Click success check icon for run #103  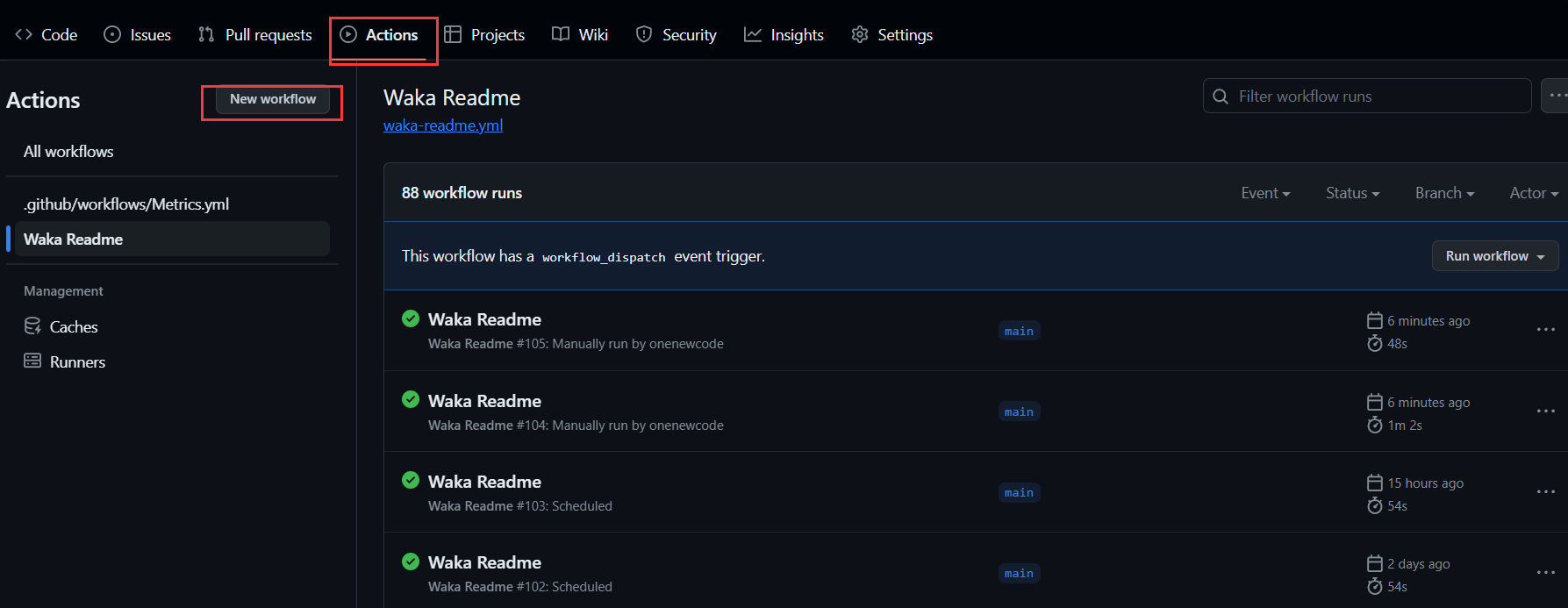pyautogui.click(x=411, y=480)
